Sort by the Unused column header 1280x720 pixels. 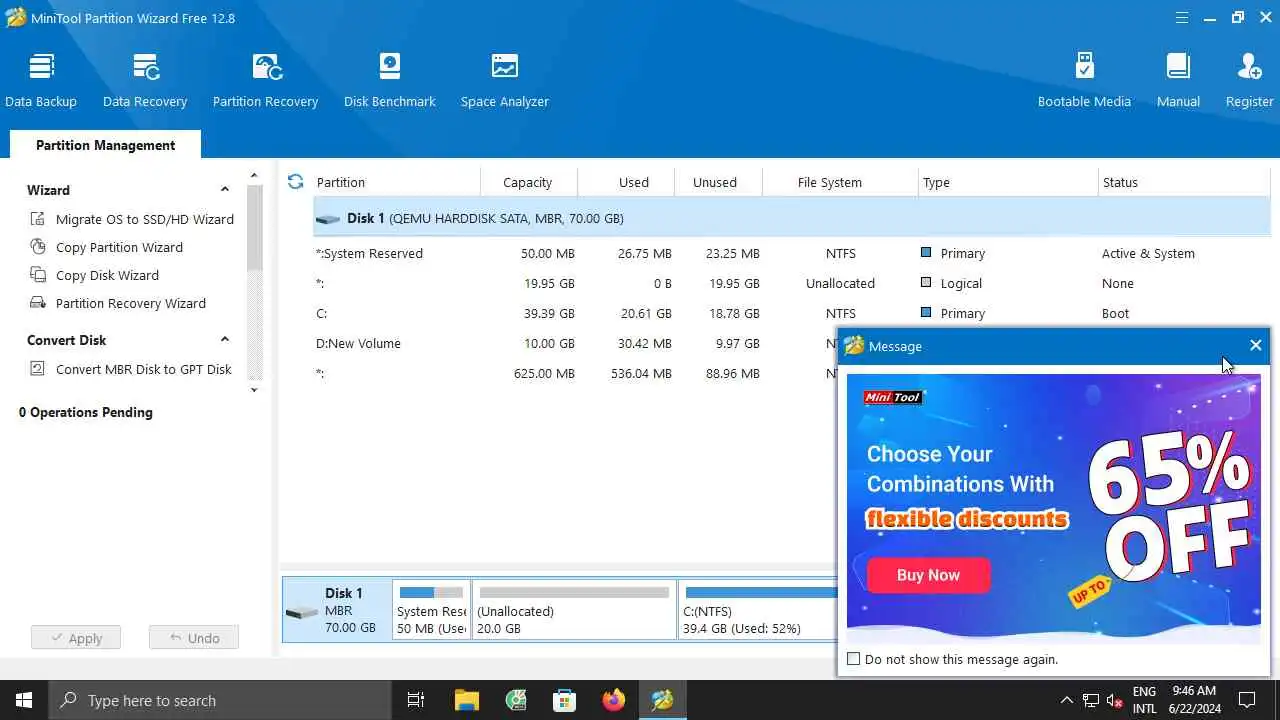[715, 182]
